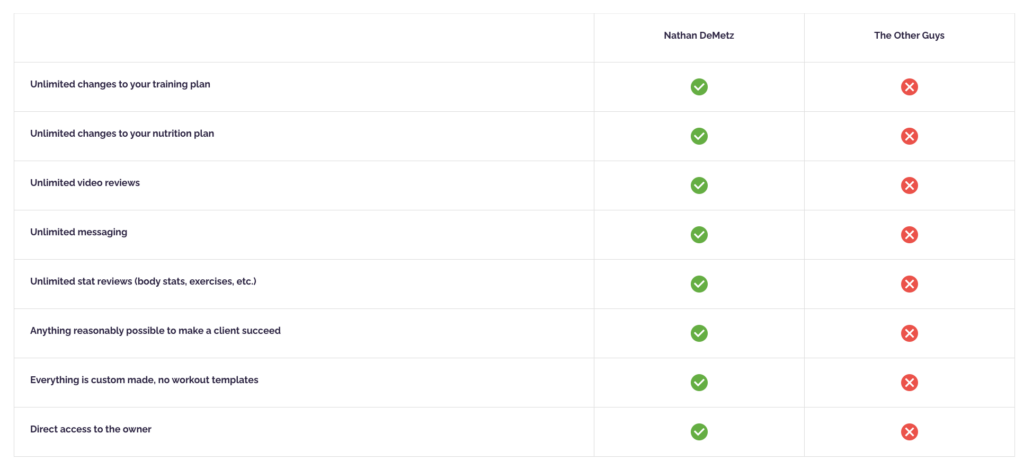The image size is (1024, 469).
Task: Click red X for Unlimited stat reviews
Action: [x=909, y=284]
